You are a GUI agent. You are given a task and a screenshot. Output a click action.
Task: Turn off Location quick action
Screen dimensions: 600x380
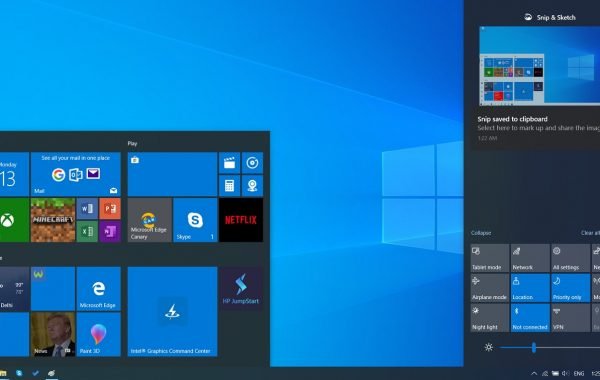[530, 288]
